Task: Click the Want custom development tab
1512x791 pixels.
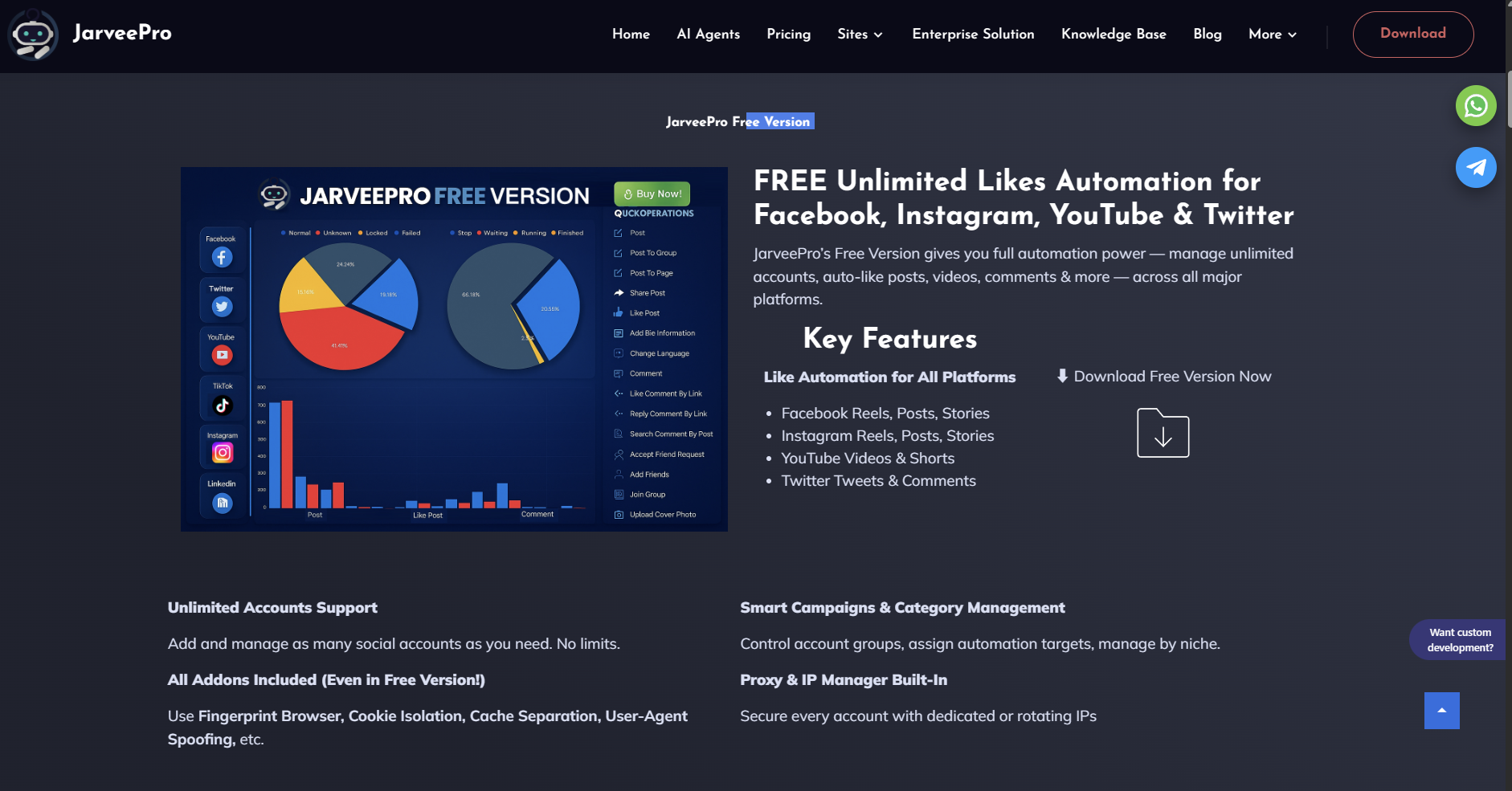Action: point(1457,640)
